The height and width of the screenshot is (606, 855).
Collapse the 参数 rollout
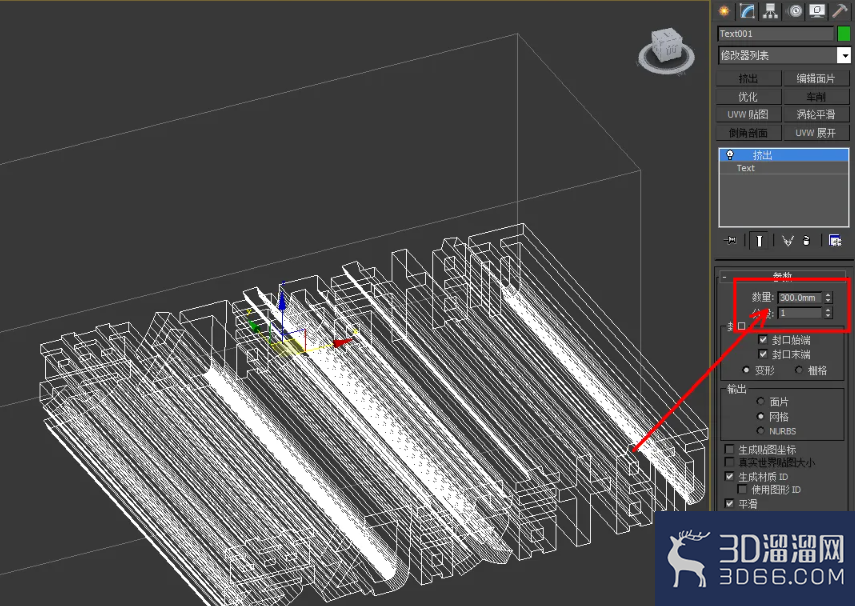pos(782,276)
